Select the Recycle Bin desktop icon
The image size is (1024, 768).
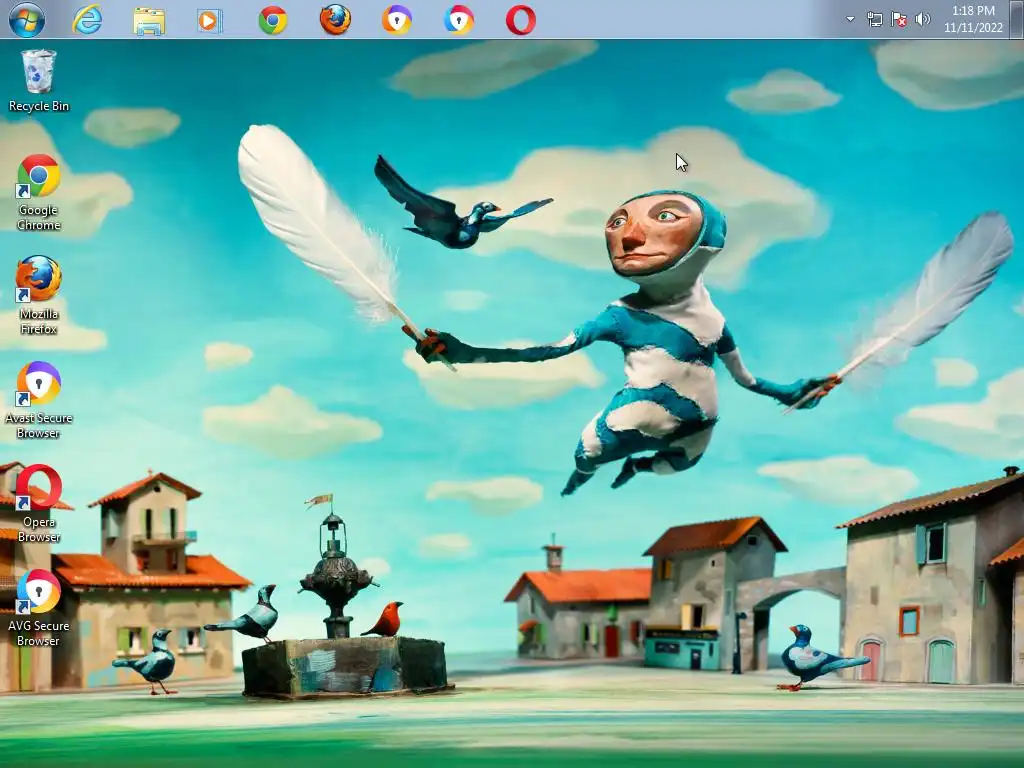39,82
